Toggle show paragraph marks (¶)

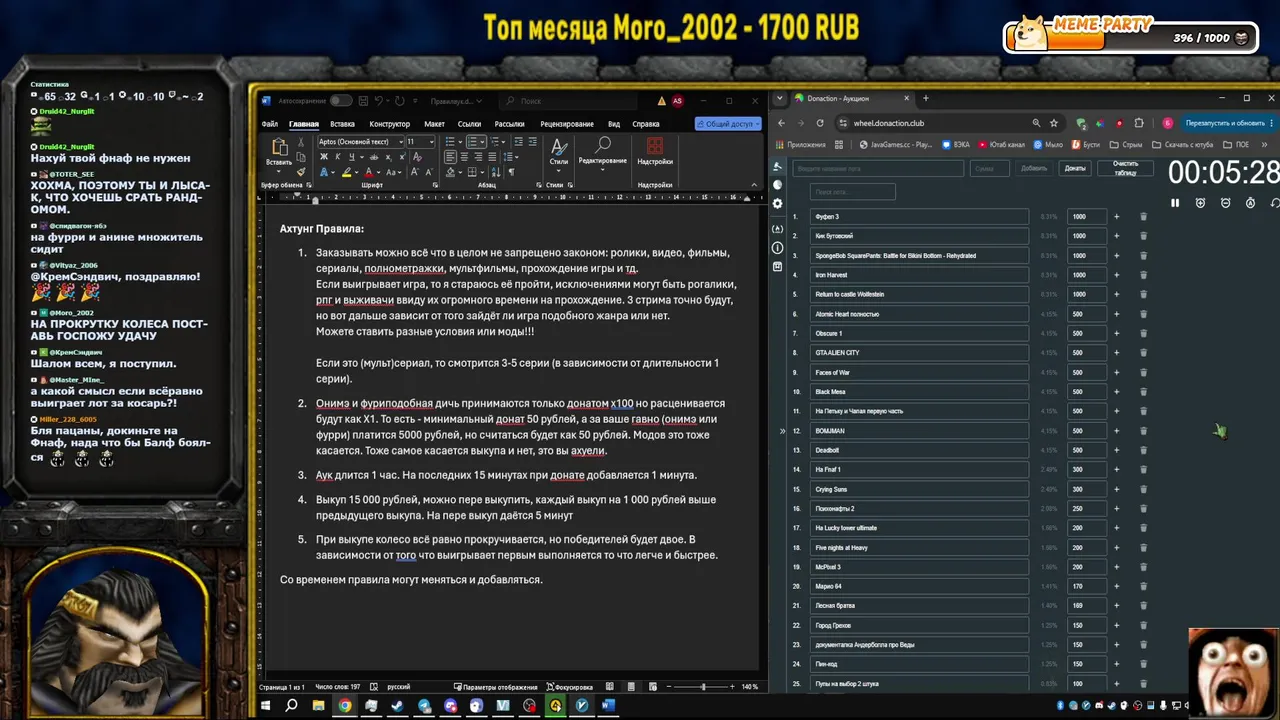click(x=511, y=172)
